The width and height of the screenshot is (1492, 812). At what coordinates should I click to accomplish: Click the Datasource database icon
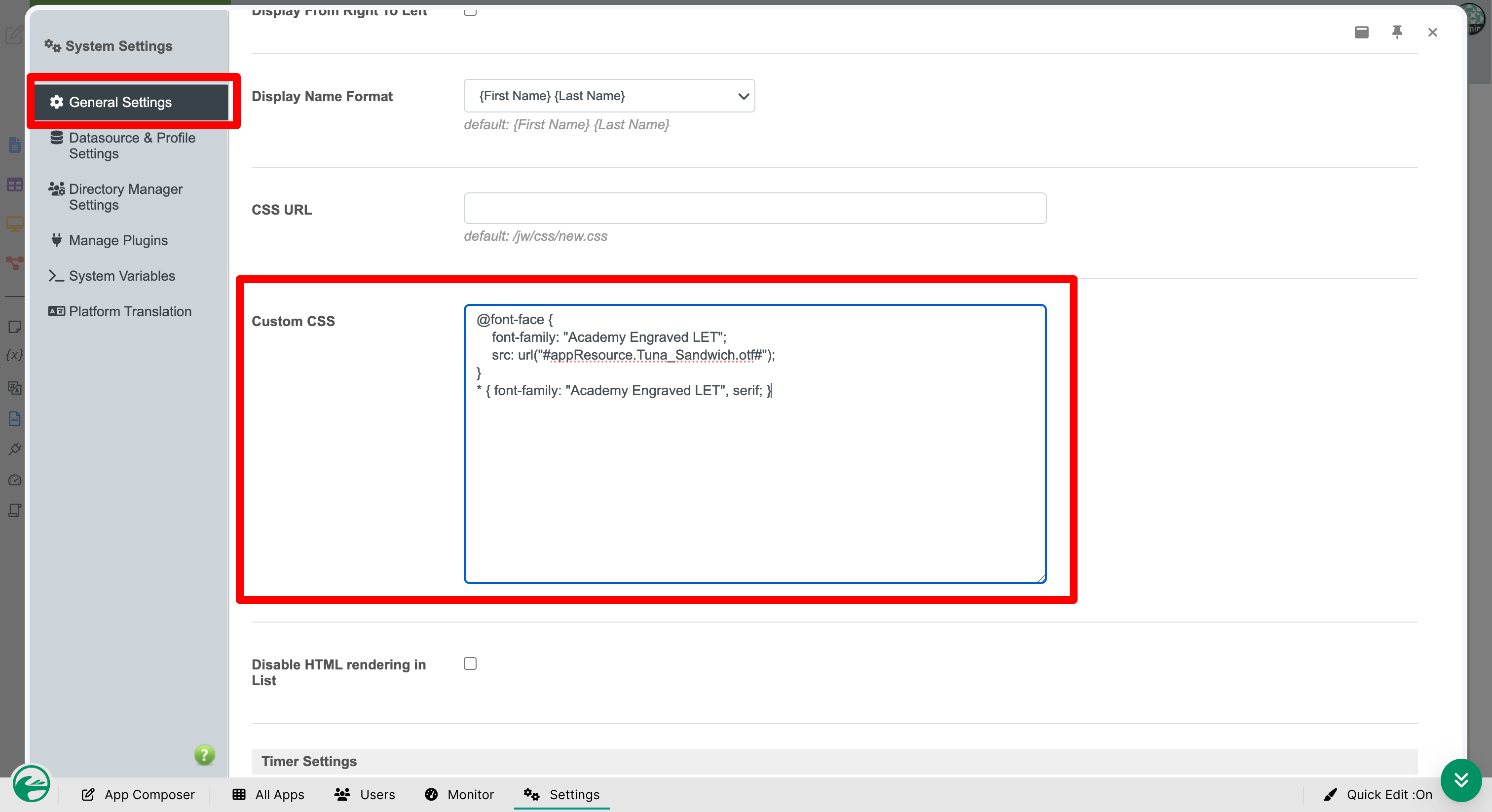(56, 137)
